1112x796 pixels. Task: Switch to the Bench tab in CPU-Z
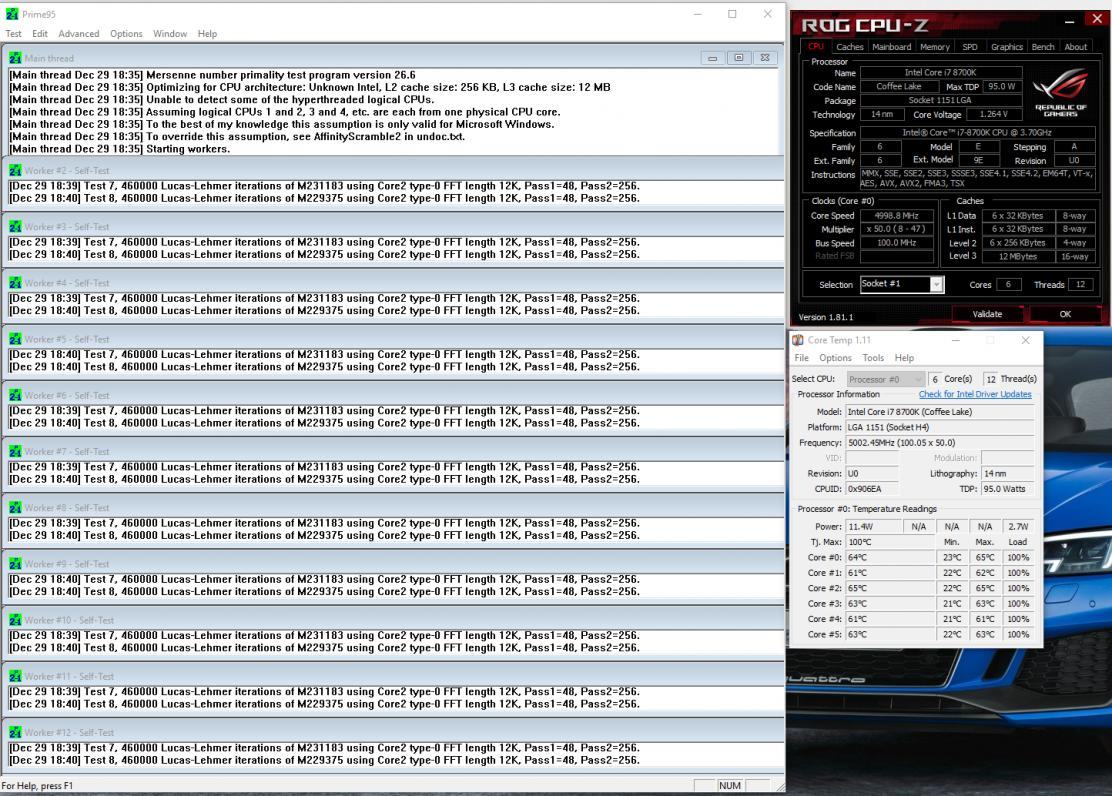tap(1042, 47)
